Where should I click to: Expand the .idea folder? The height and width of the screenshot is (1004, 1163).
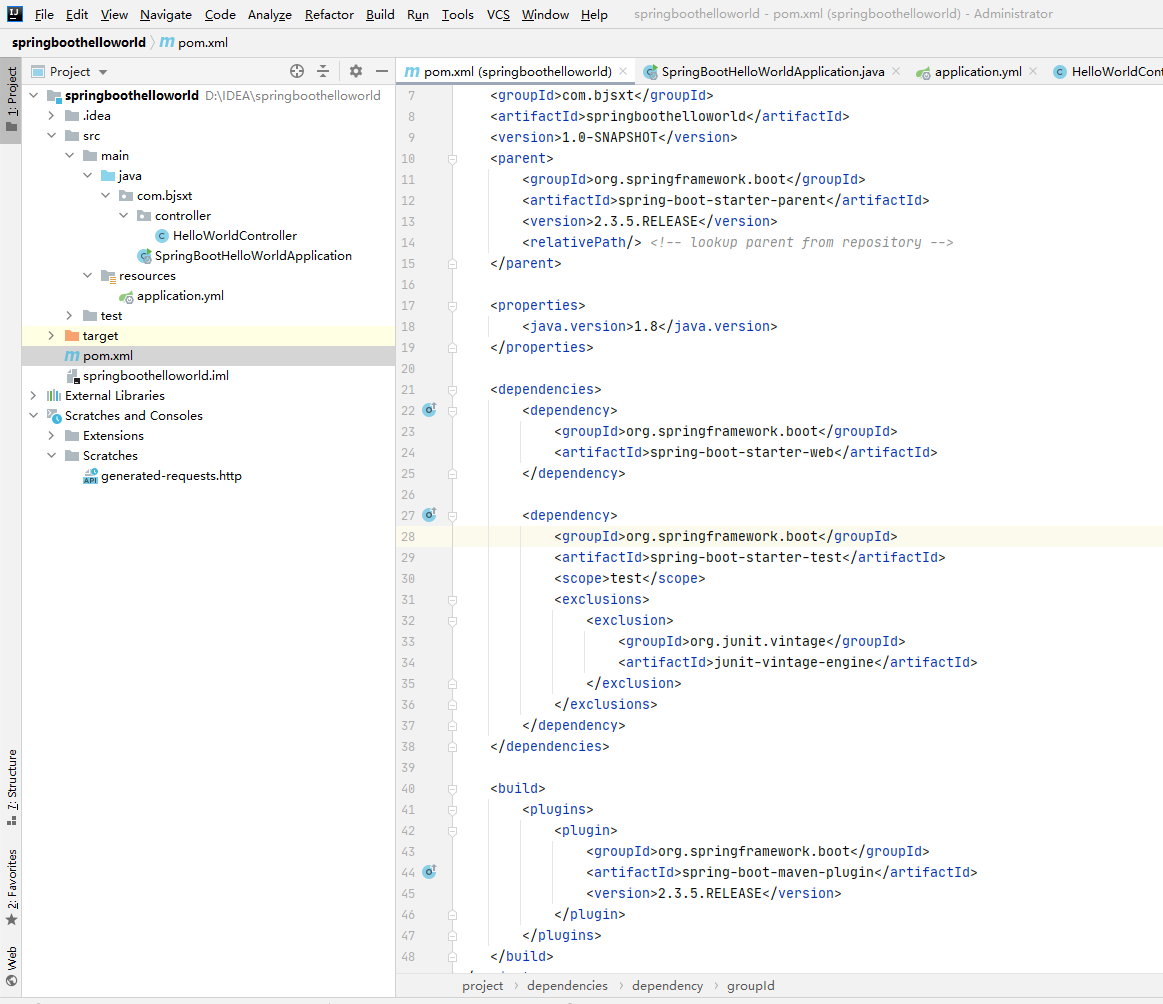pos(51,116)
